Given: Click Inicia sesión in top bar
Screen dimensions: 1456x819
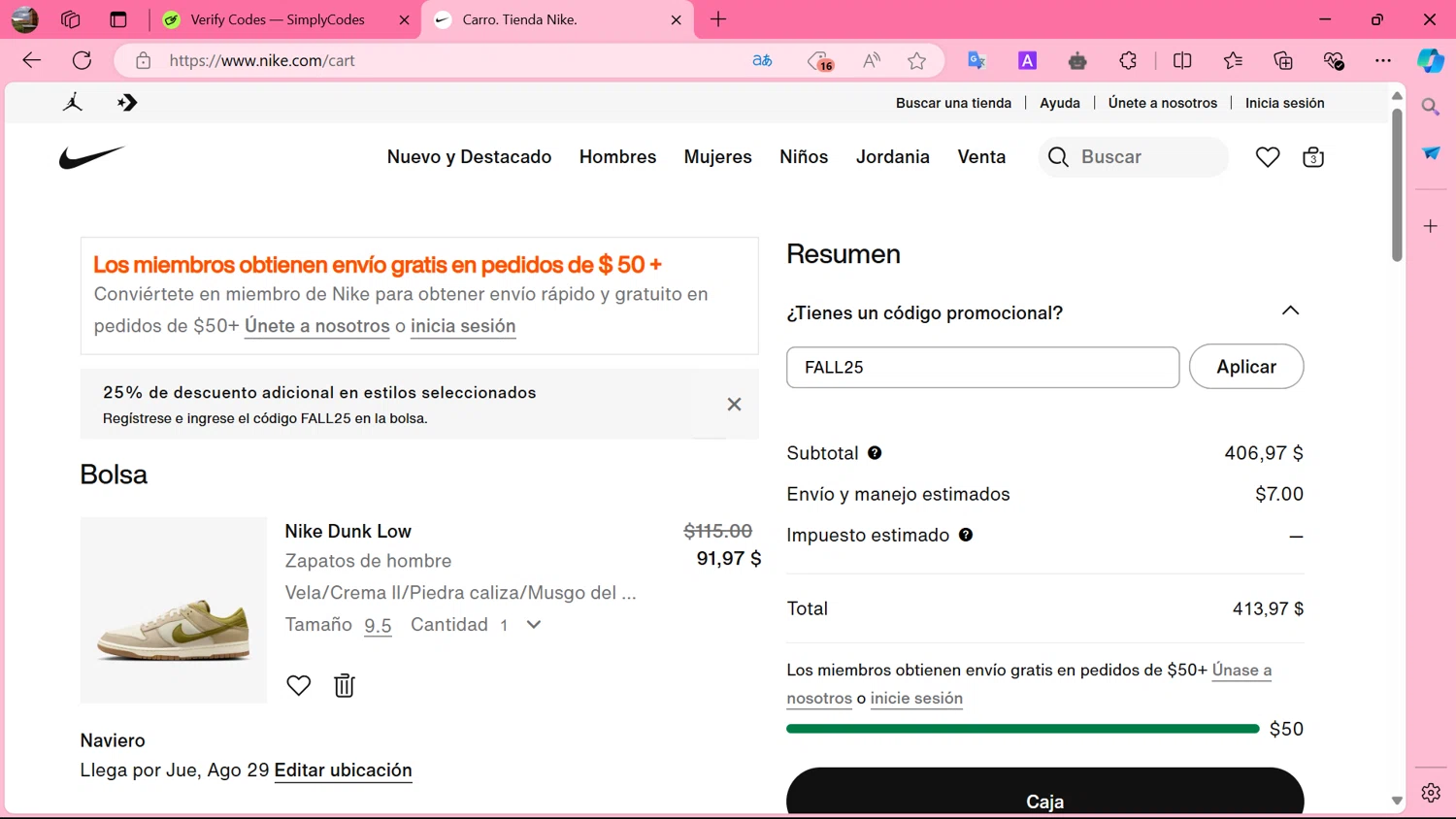Looking at the screenshot, I should click(1284, 103).
